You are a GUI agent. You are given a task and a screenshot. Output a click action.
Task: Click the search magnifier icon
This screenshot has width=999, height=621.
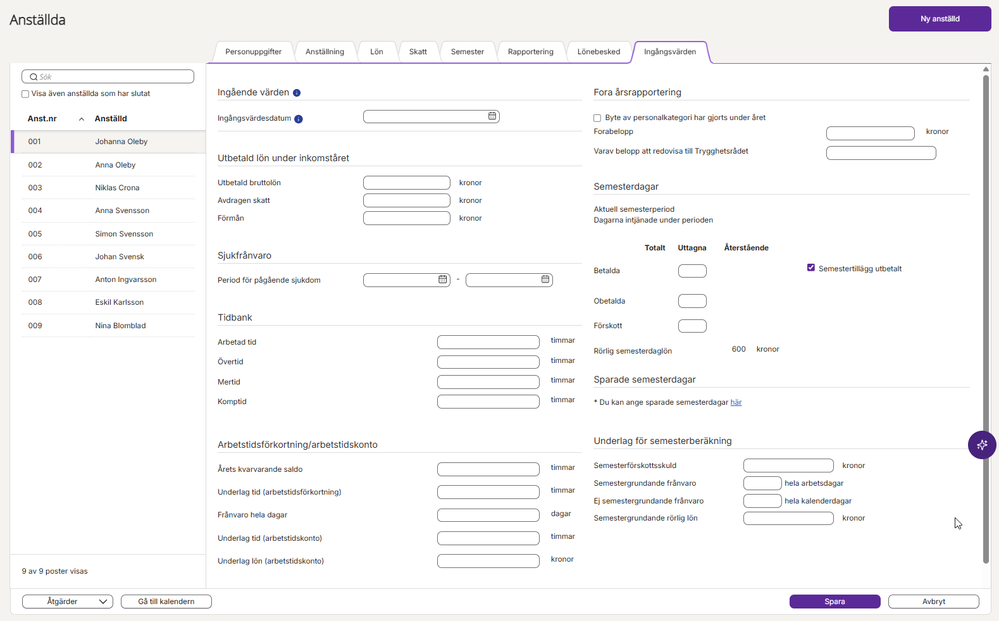pyautogui.click(x=33, y=77)
